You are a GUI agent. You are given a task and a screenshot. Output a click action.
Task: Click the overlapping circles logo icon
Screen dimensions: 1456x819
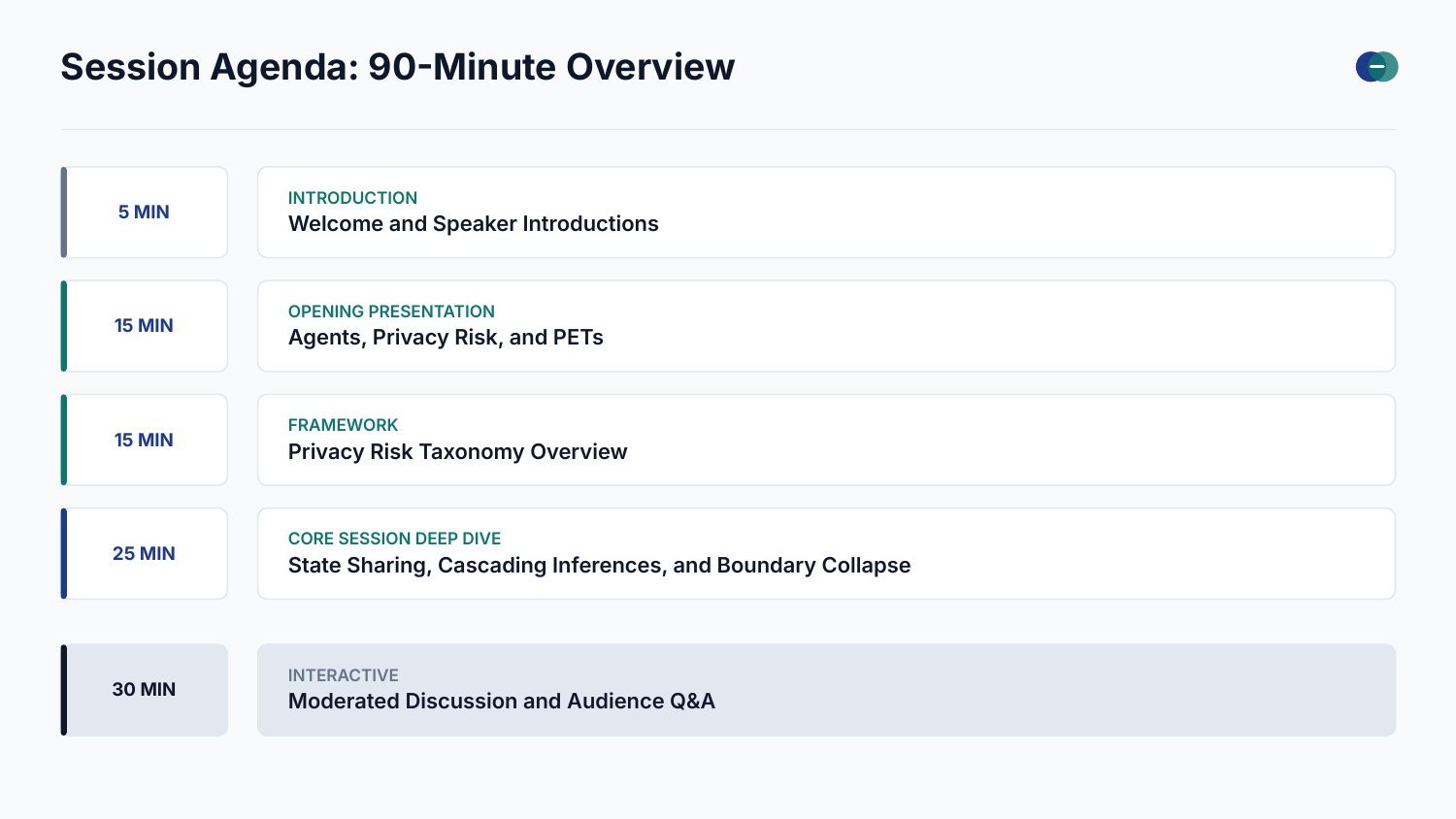click(x=1376, y=67)
